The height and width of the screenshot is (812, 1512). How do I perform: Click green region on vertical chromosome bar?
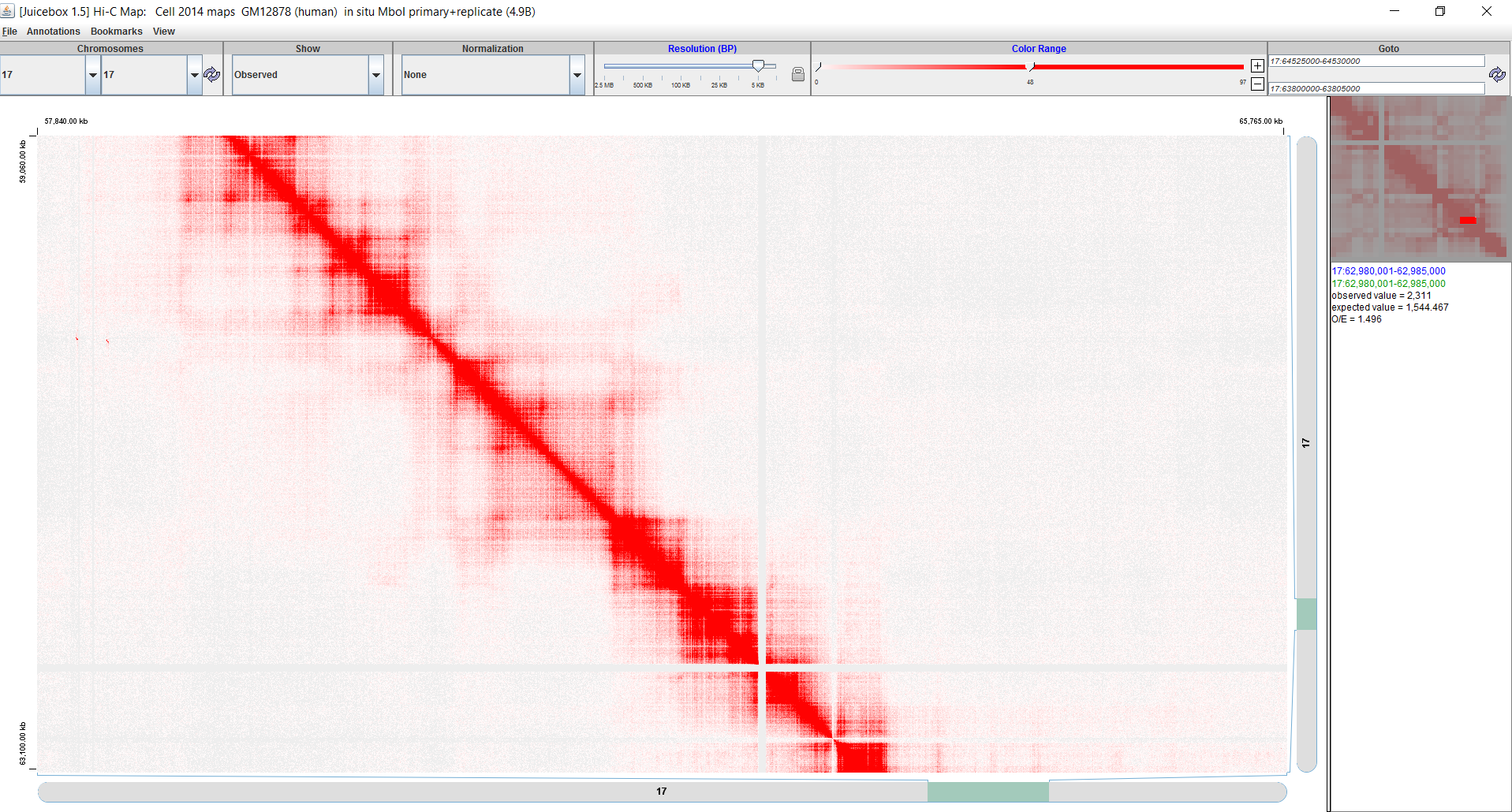click(x=1306, y=614)
